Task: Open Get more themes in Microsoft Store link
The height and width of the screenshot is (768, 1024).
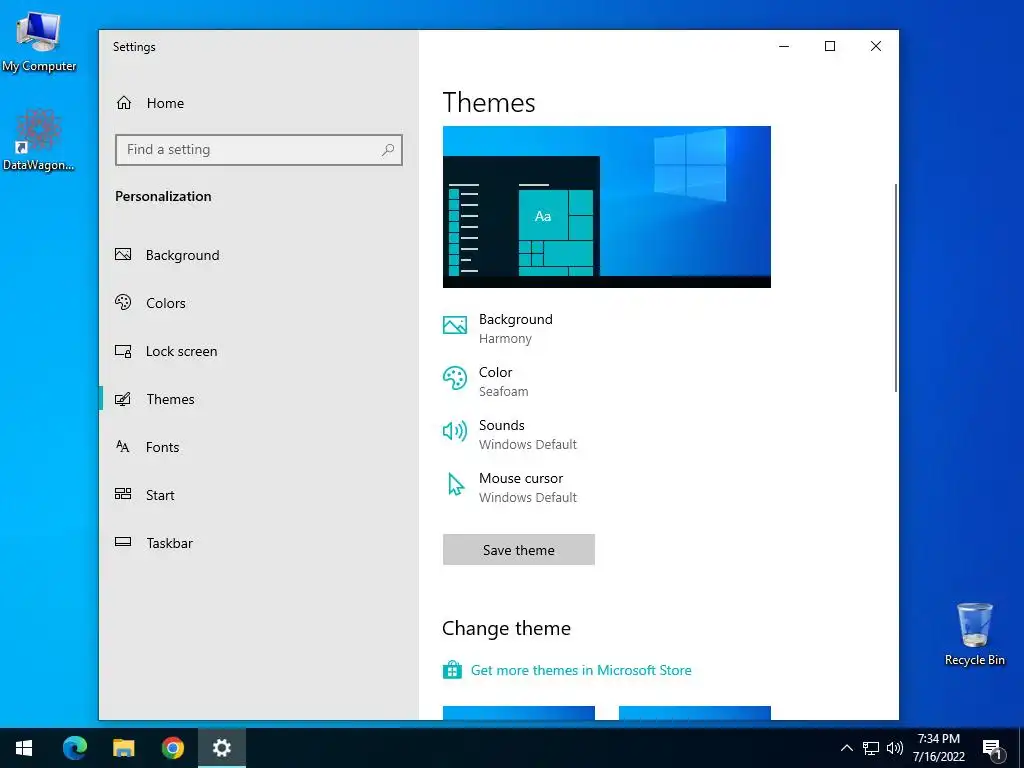Action: click(x=581, y=670)
